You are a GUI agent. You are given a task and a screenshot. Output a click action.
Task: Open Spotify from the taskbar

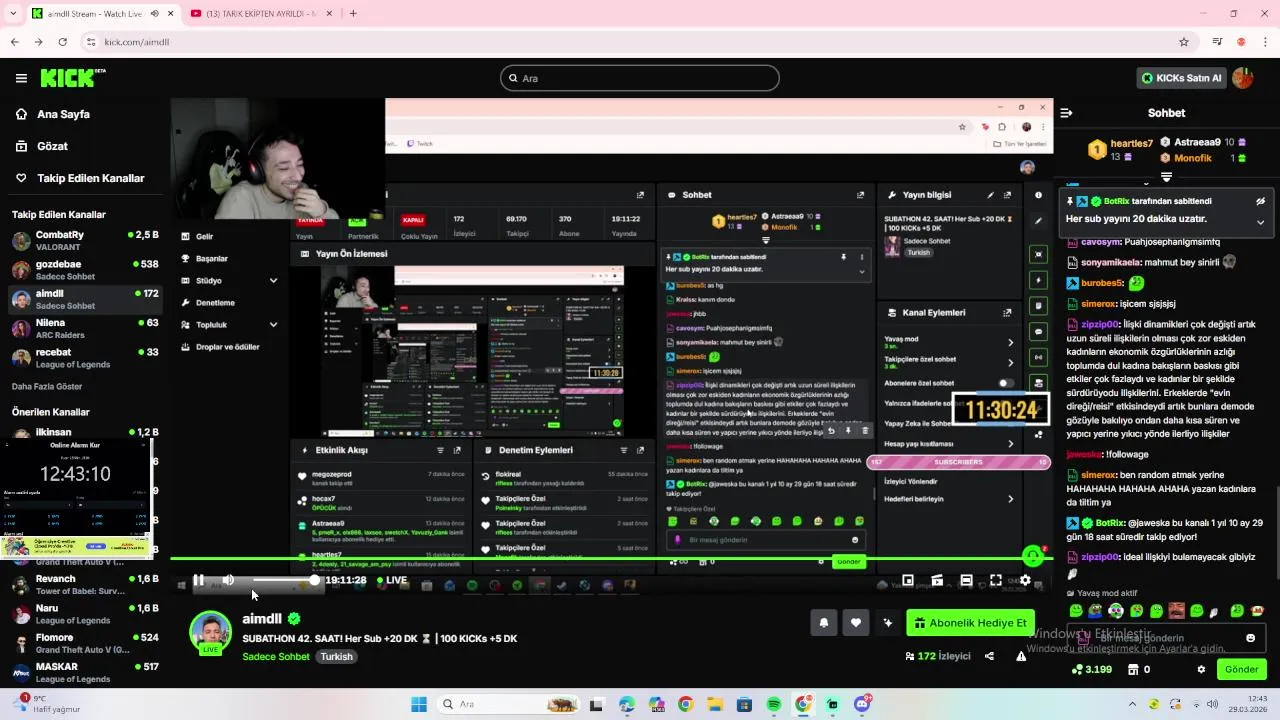point(774,704)
